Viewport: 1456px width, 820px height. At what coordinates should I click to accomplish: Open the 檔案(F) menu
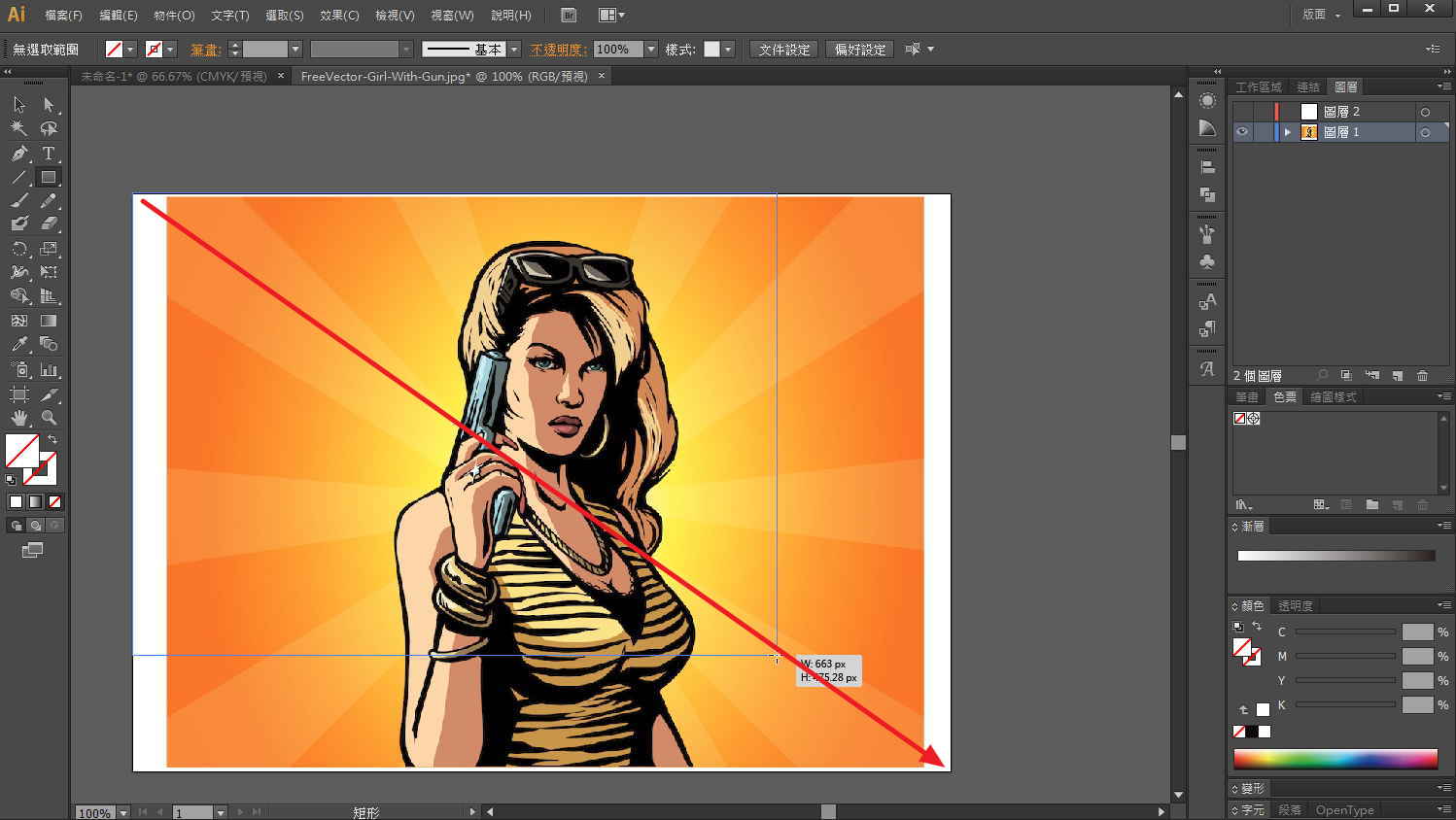(64, 16)
